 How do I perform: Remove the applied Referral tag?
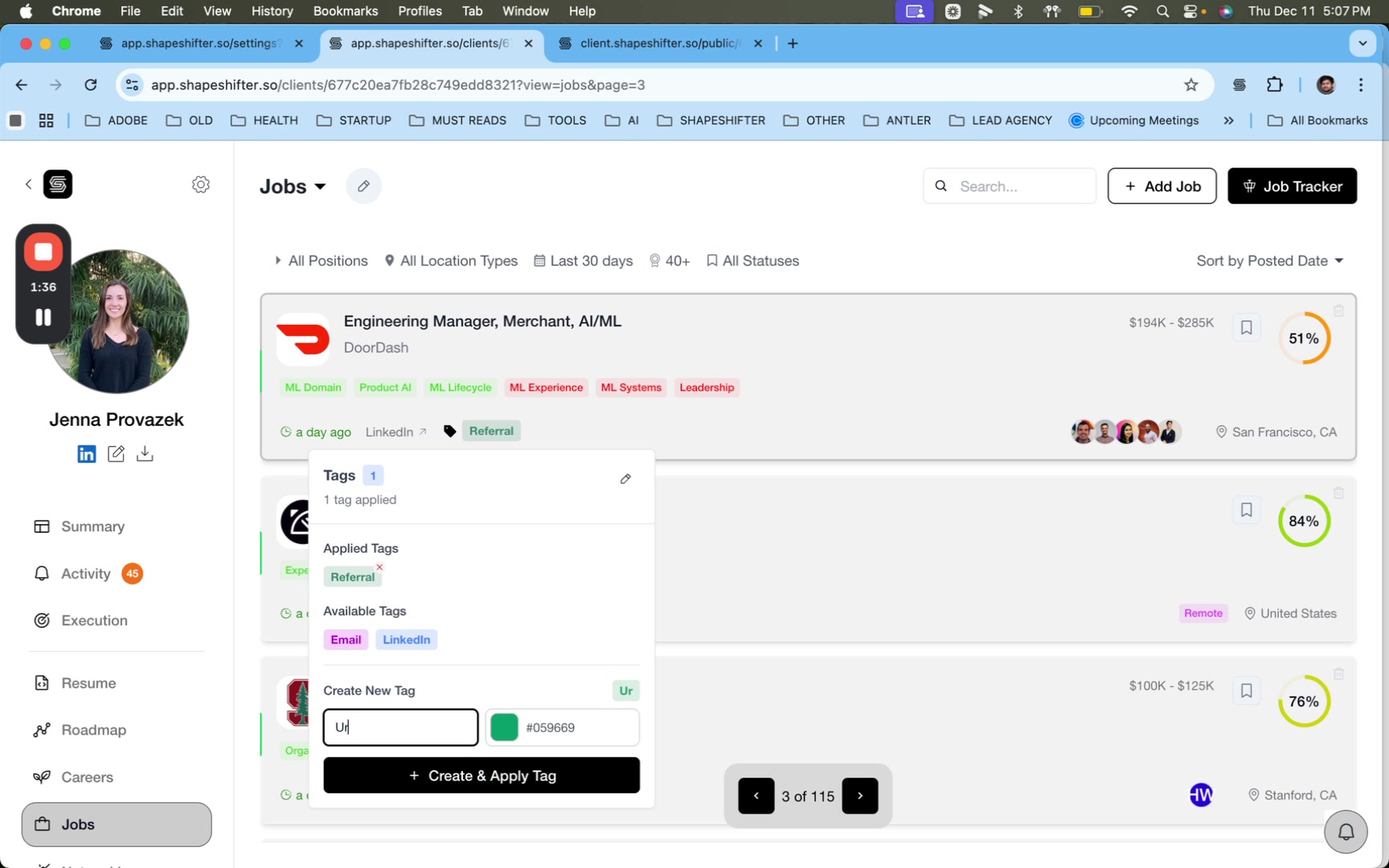tap(378, 566)
